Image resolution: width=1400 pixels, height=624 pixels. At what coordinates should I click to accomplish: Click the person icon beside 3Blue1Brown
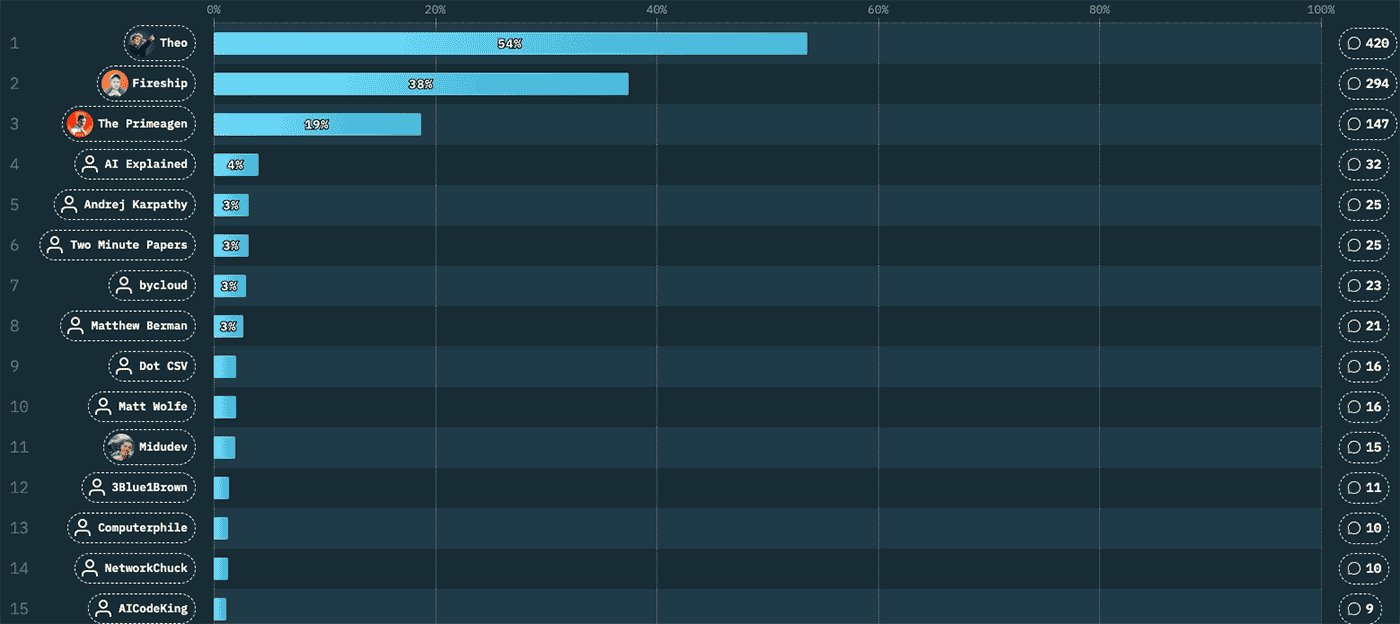[96, 487]
